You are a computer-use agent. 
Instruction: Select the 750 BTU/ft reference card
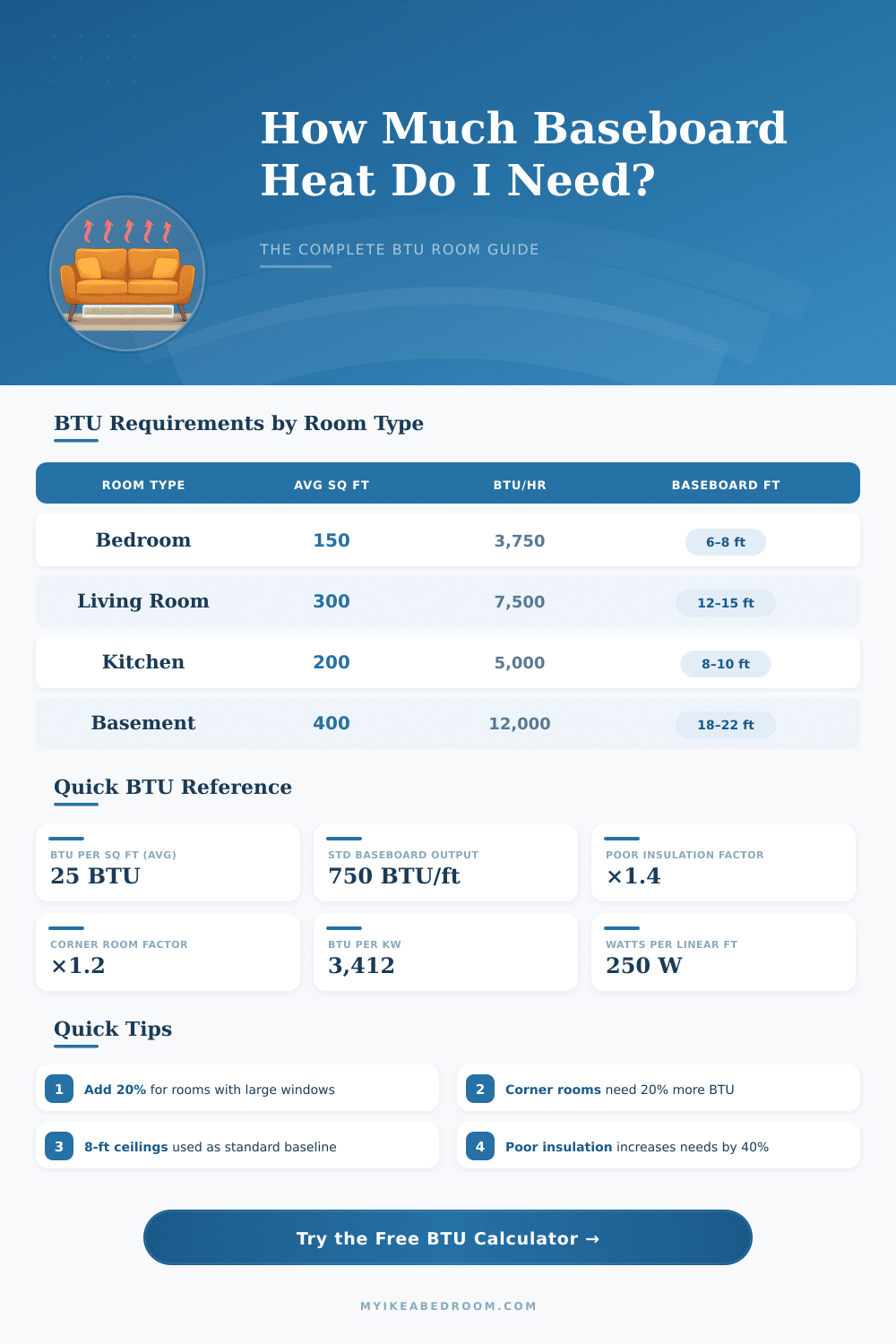445,863
